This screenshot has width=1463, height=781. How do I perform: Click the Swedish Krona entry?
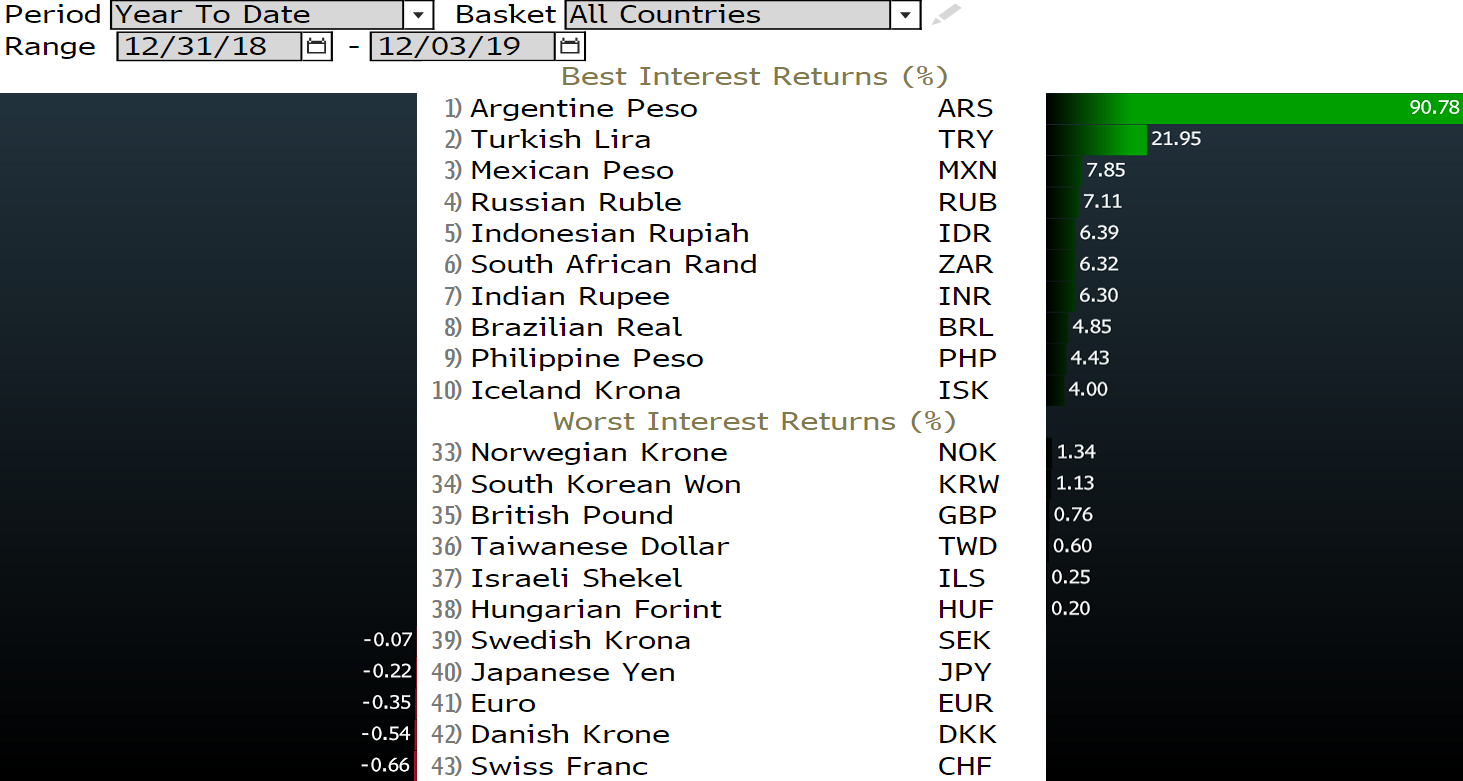coord(580,640)
